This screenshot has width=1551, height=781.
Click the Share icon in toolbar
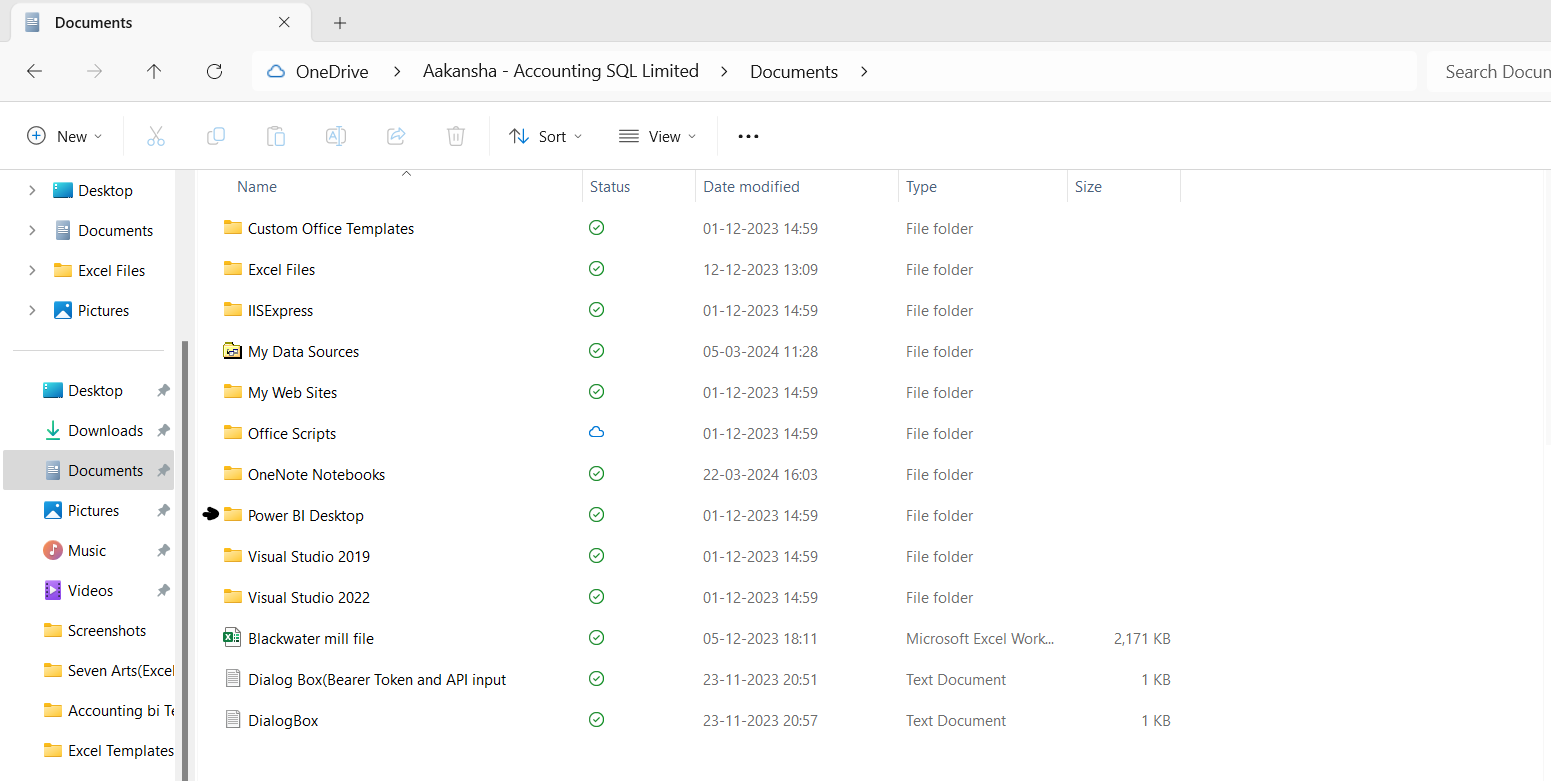396,136
